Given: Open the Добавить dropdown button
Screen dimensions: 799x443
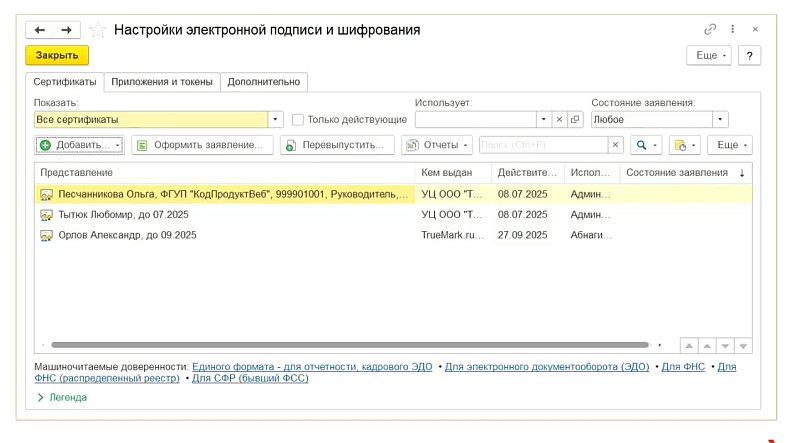Looking at the screenshot, I should [x=79, y=145].
